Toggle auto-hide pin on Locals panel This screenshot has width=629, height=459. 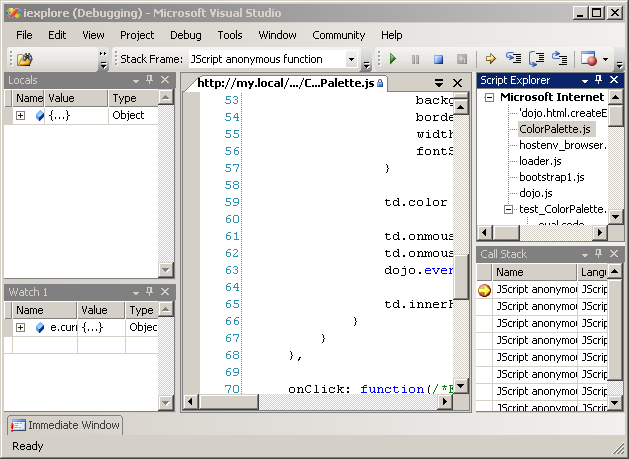[150, 79]
